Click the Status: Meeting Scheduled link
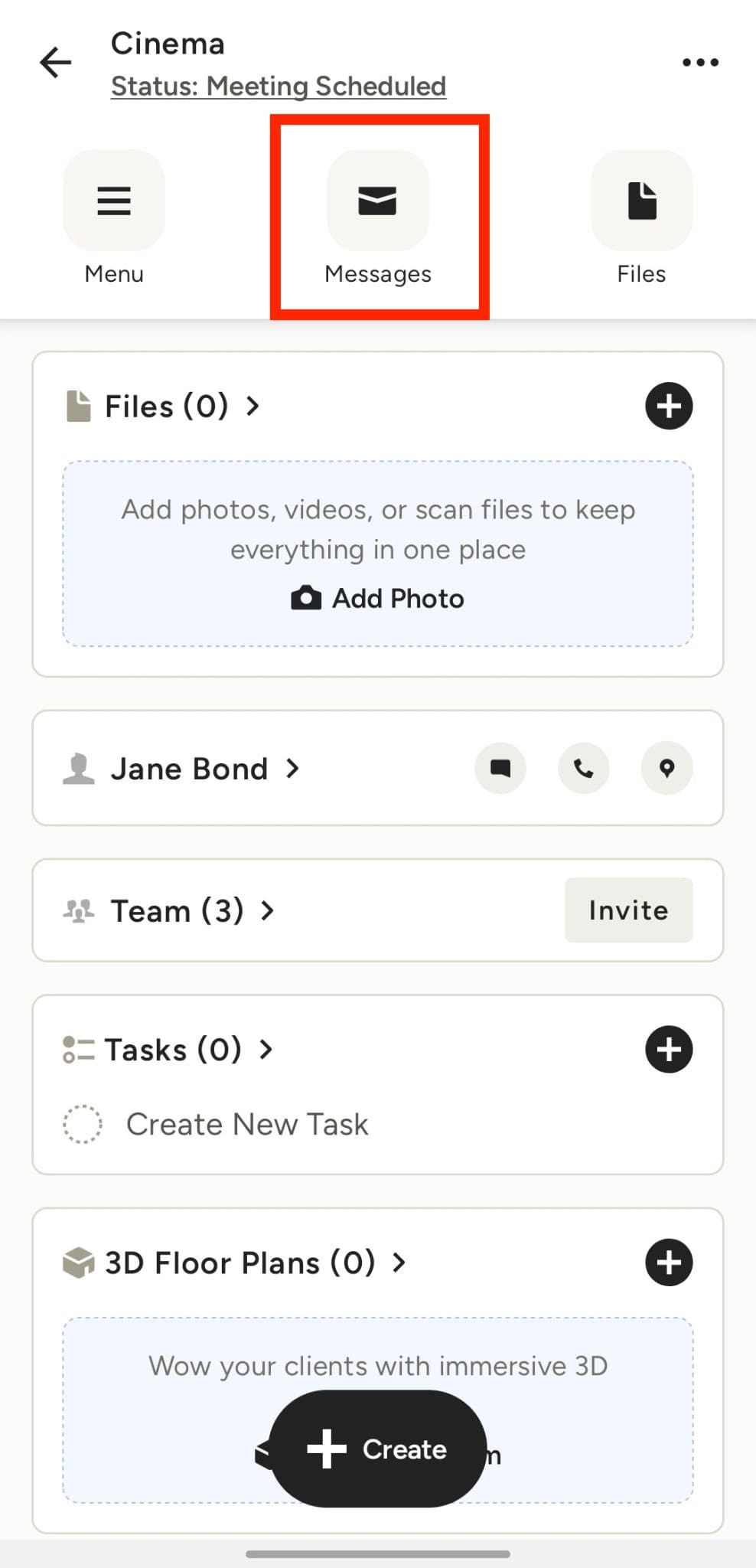 [x=279, y=87]
